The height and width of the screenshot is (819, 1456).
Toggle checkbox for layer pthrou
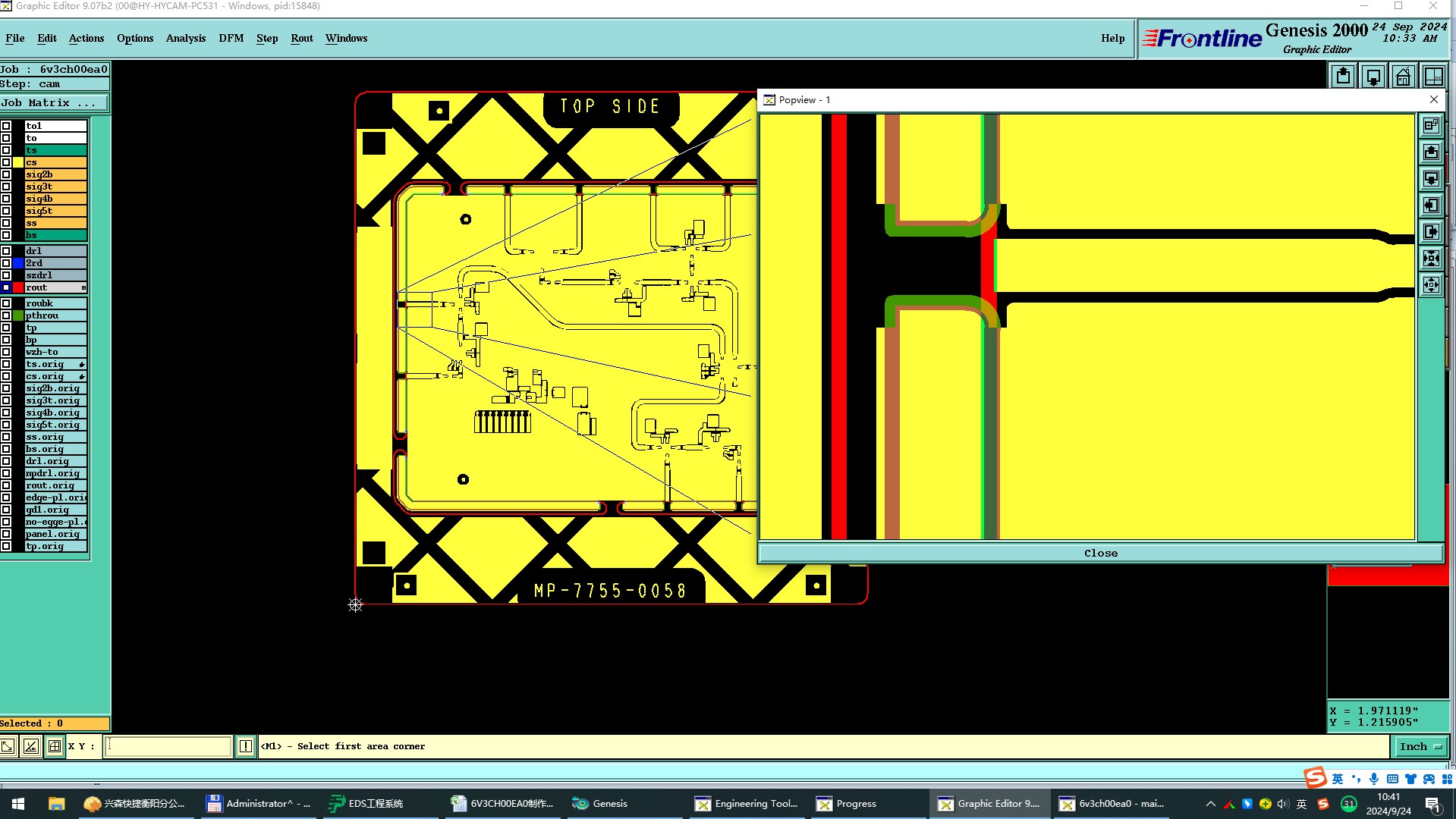coord(6,315)
